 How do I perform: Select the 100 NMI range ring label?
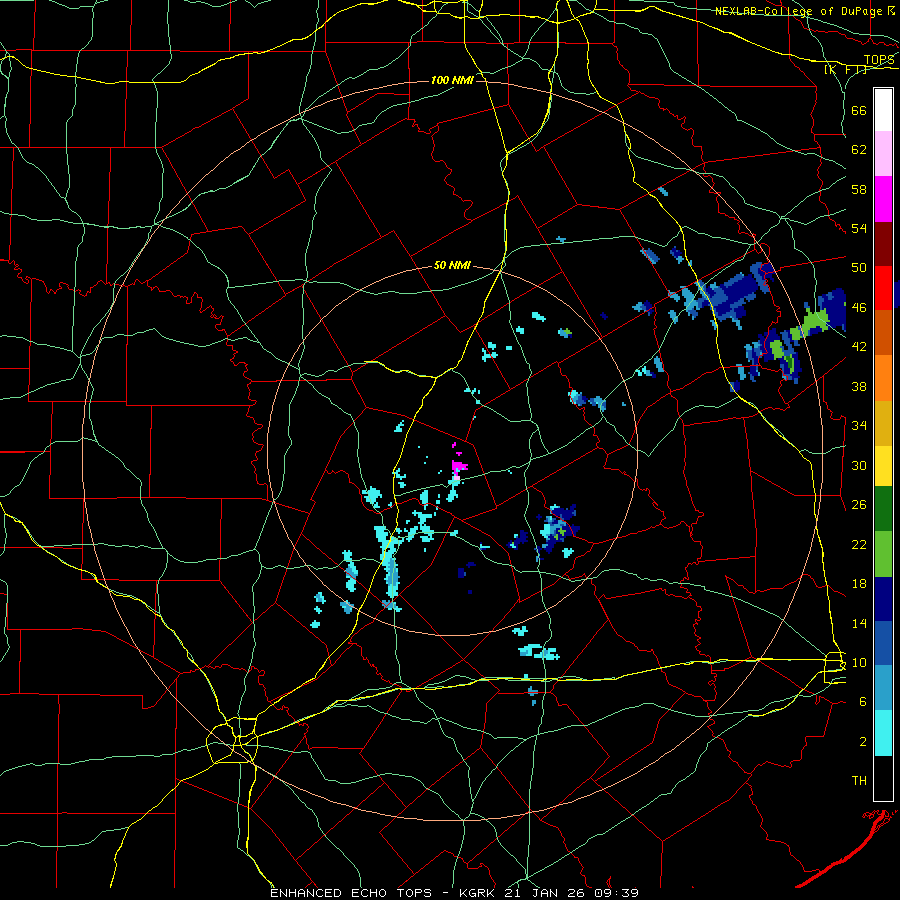click(452, 80)
